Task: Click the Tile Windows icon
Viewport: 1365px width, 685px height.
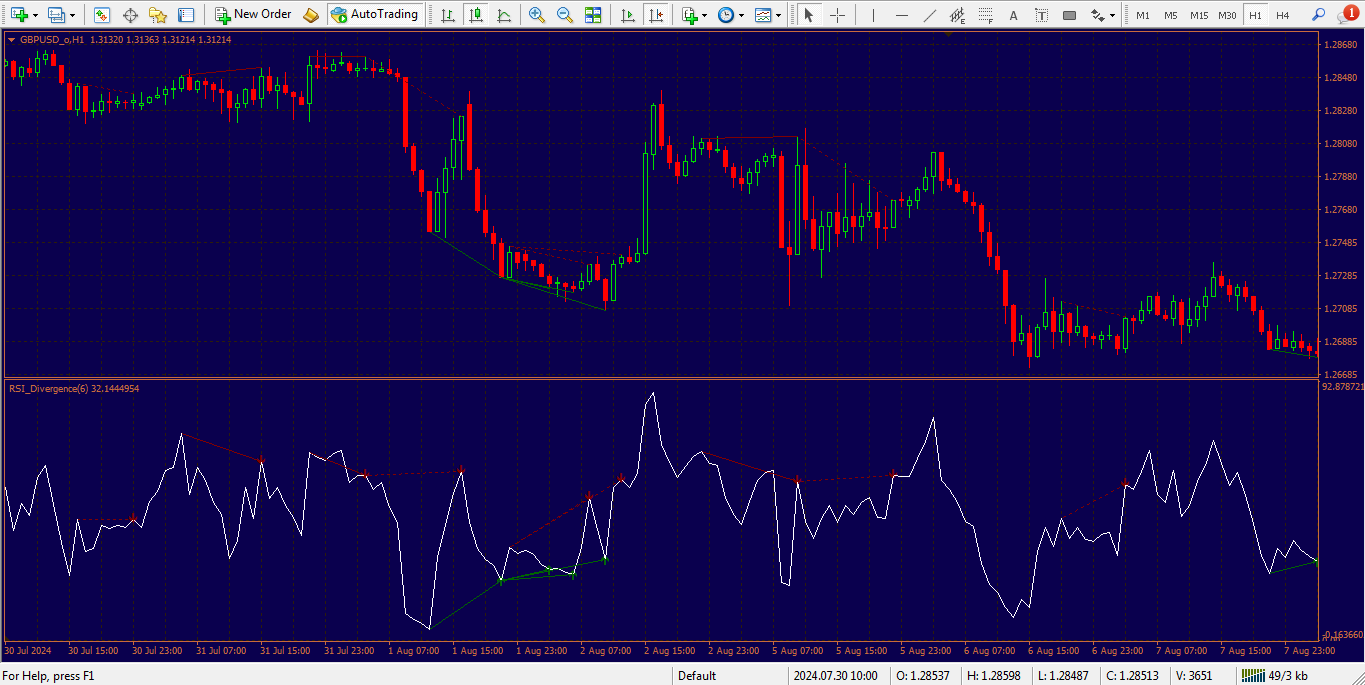Action: tap(593, 14)
